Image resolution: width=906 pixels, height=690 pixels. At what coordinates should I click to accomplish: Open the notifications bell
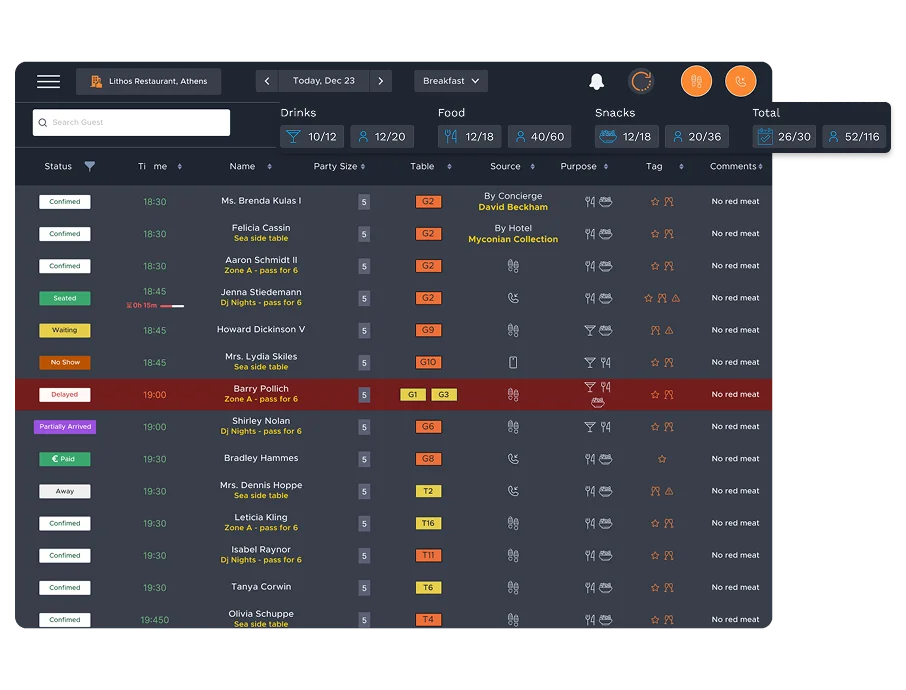[596, 81]
